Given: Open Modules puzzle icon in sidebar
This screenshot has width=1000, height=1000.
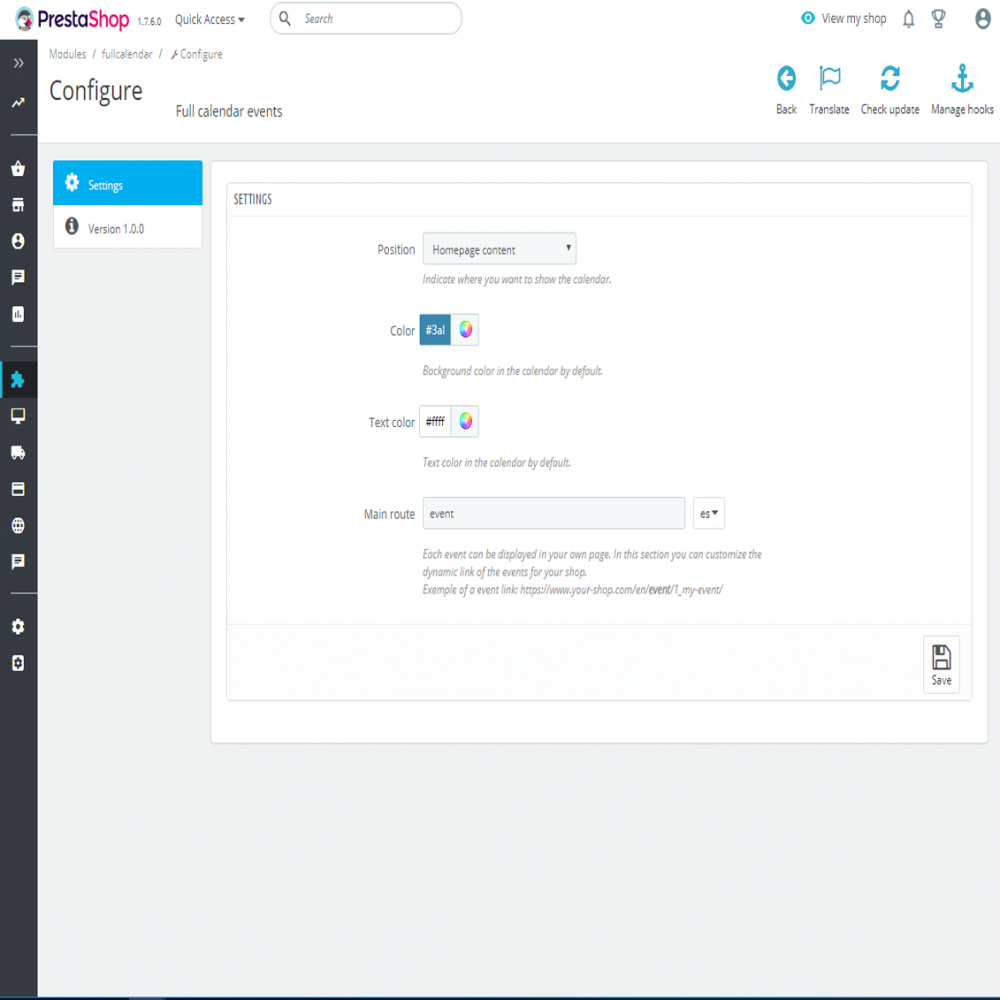Looking at the screenshot, I should pos(18,380).
